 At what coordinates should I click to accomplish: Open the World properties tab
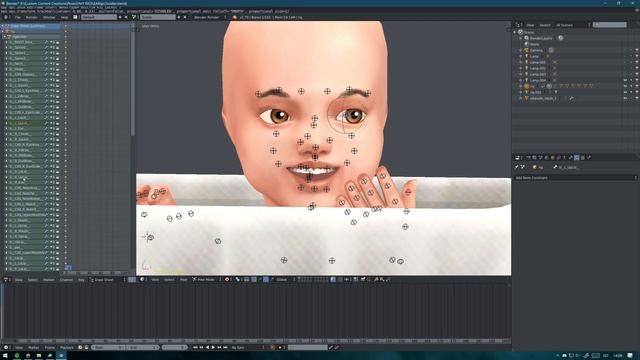(546, 158)
